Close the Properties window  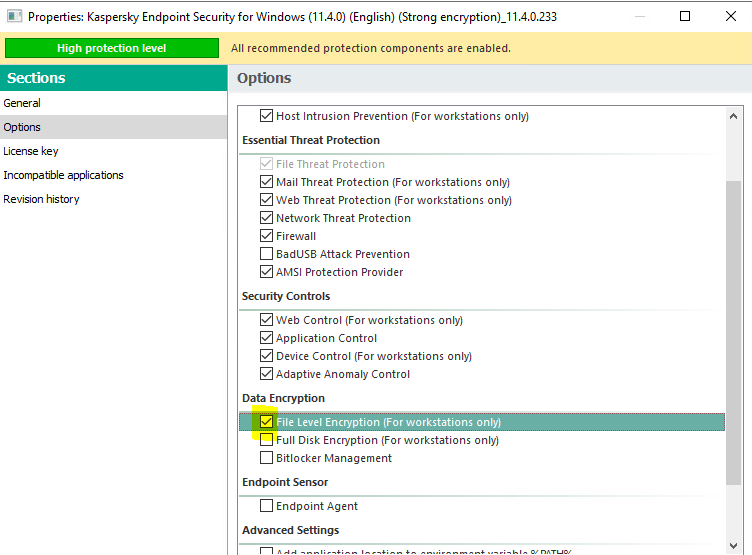731,16
